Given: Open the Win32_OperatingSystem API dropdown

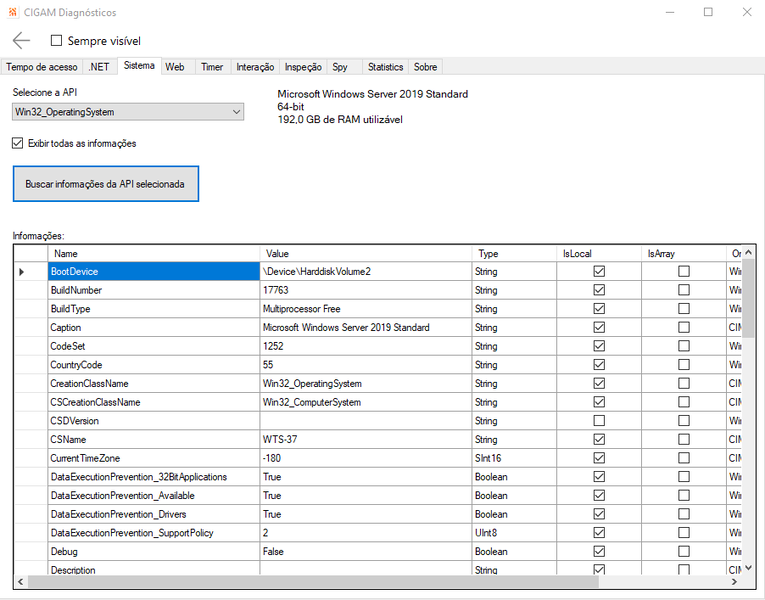Looking at the screenshot, I should pyautogui.click(x=128, y=112).
